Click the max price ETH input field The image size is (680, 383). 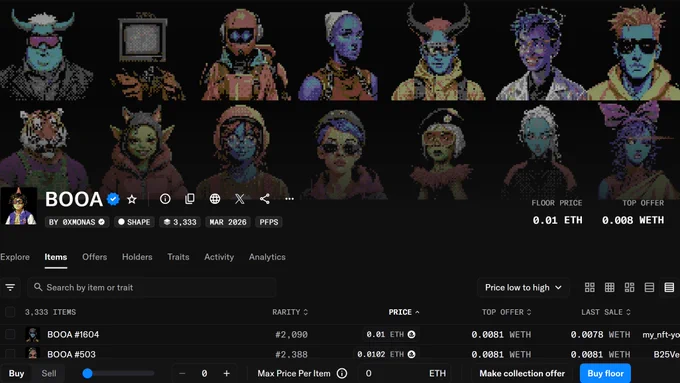pos(405,373)
